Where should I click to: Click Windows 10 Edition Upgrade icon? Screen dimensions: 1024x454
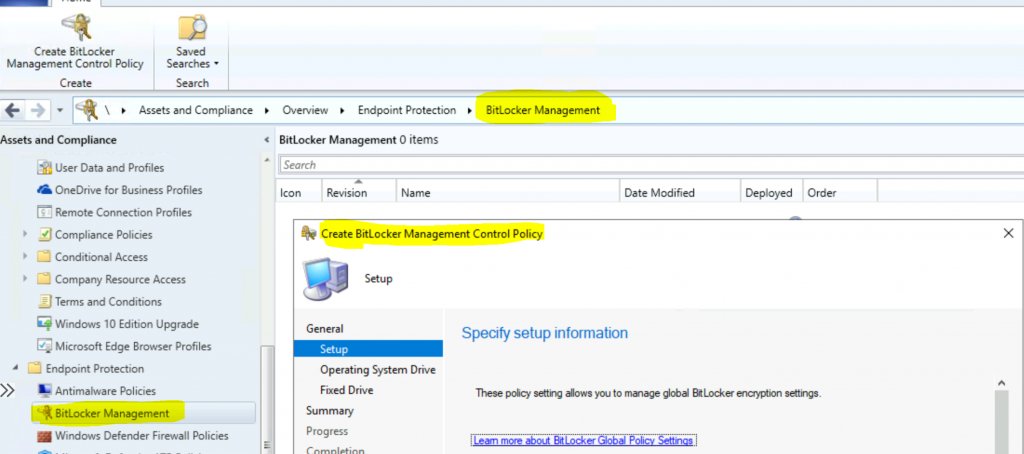coord(44,324)
